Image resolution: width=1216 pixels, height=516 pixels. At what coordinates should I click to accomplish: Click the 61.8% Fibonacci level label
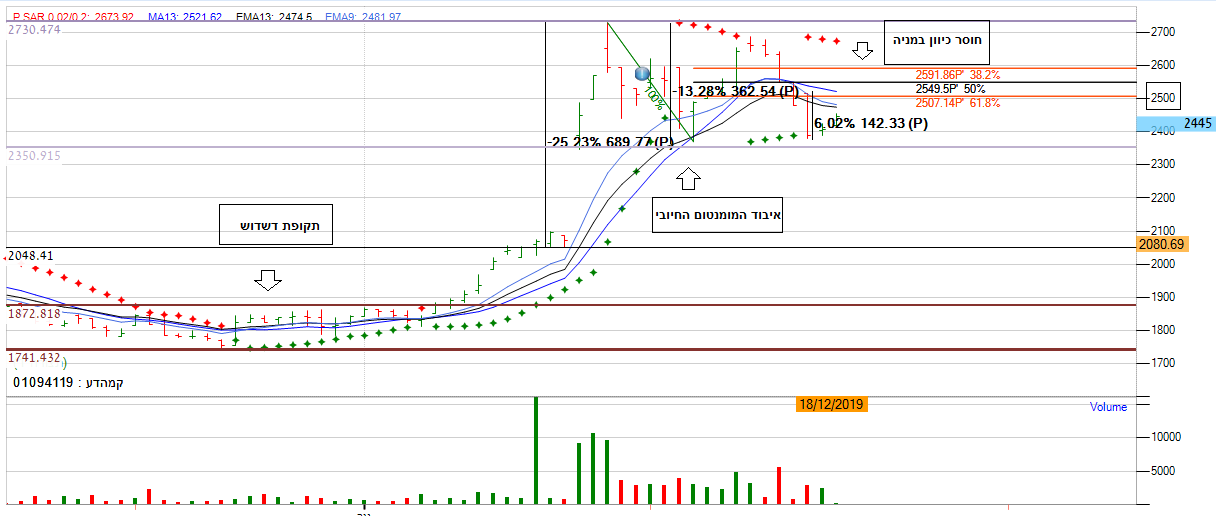[x=957, y=103]
